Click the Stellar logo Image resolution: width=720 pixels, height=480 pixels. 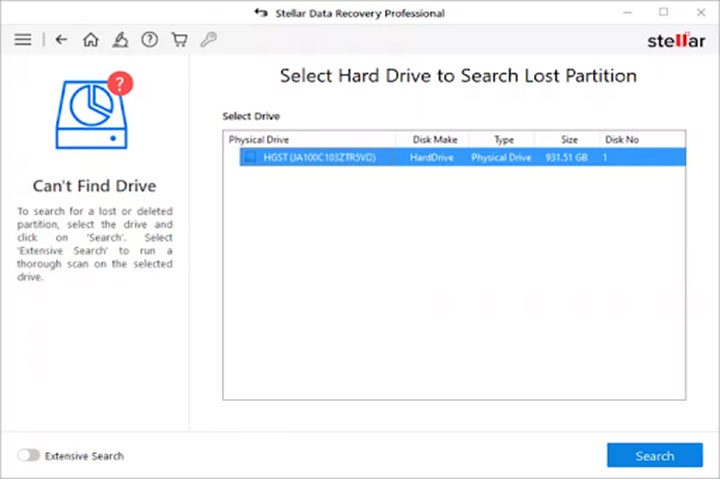pos(676,41)
